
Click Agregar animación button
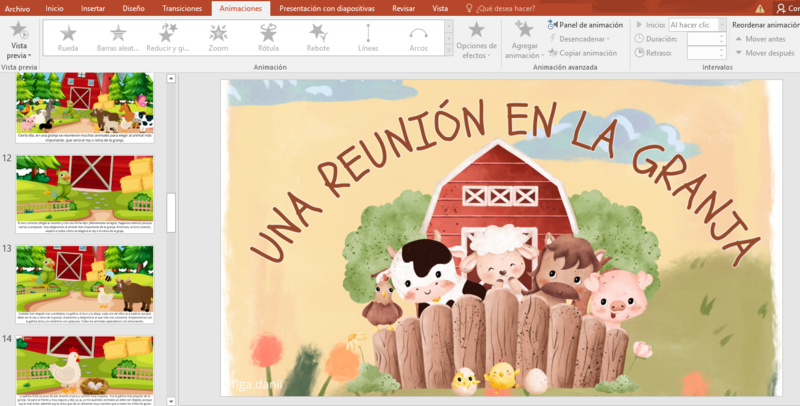point(524,40)
